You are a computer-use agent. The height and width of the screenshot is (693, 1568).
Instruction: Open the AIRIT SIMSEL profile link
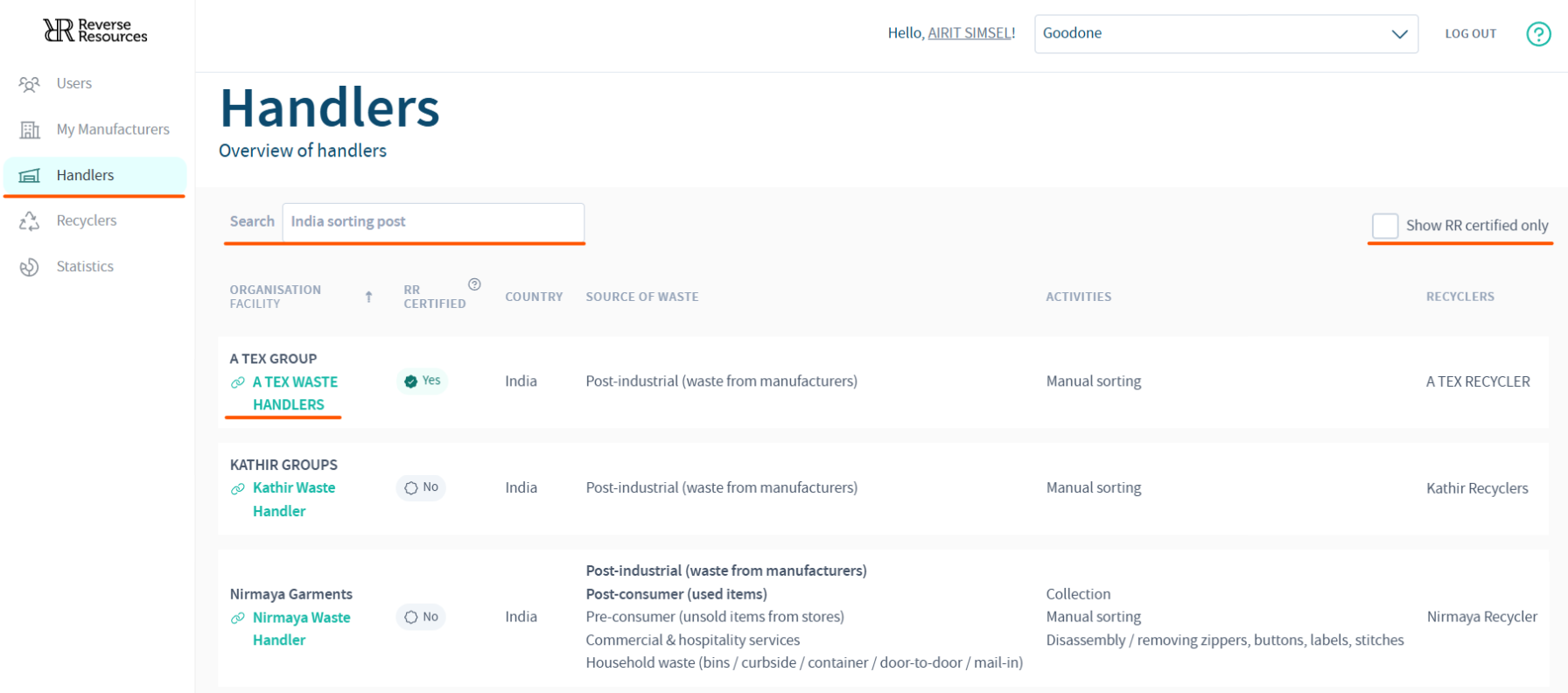point(969,33)
